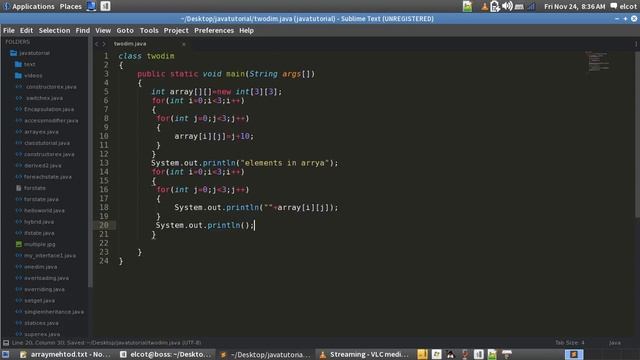Screen dimensions: 640x360
Task: Open the clock showing Fri Nov 24
Action: pos(575,7)
